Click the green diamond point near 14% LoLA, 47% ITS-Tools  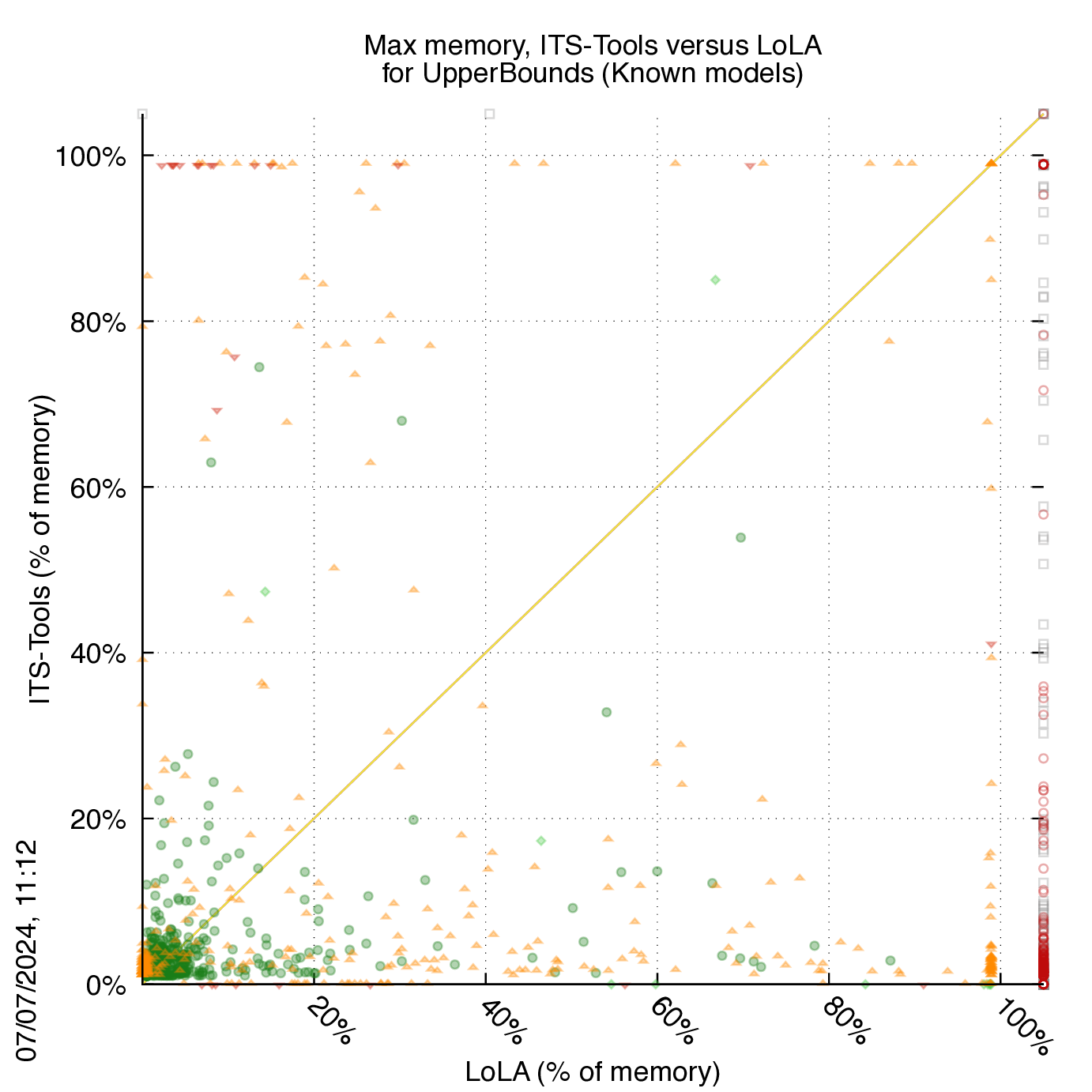pyautogui.click(x=265, y=591)
